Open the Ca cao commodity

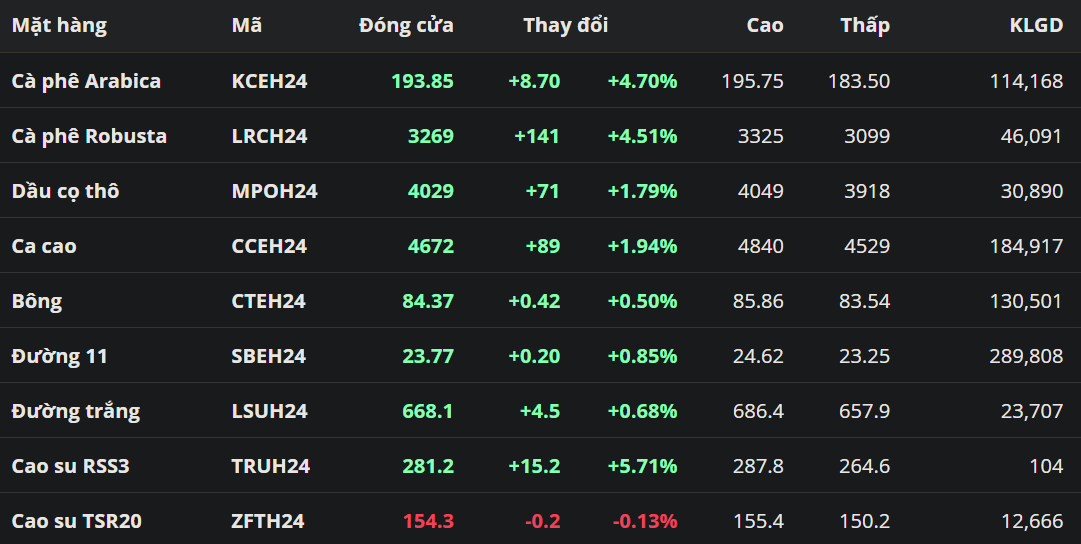pos(44,246)
